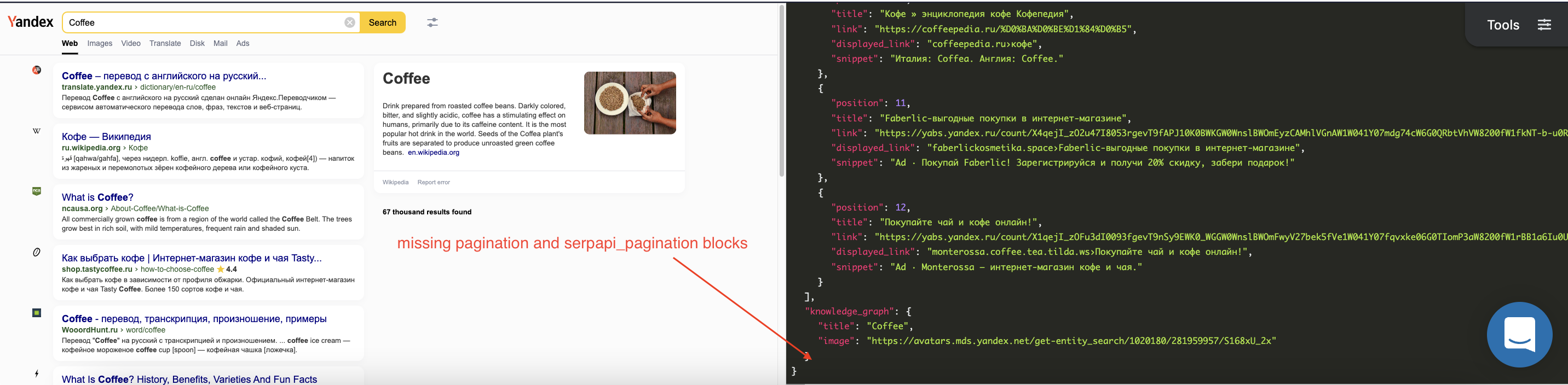Open the Translate tab

pyautogui.click(x=165, y=43)
